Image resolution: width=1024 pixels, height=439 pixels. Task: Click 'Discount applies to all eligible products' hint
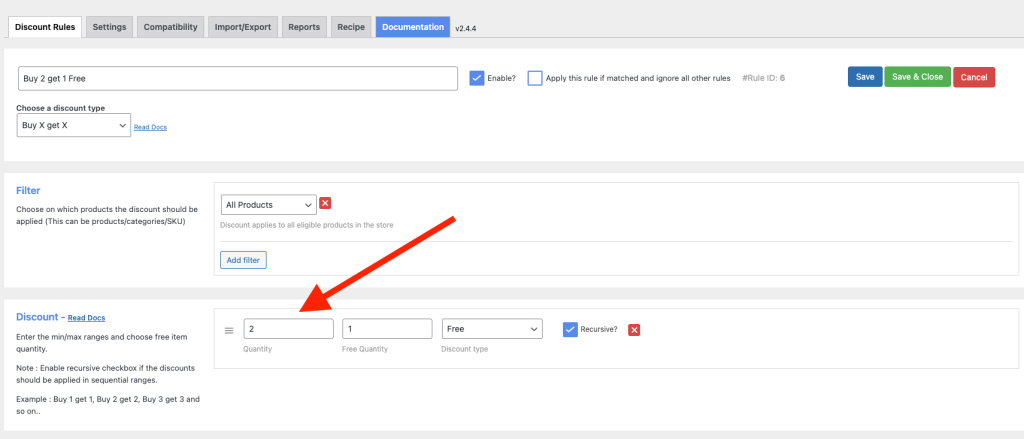tap(307, 225)
